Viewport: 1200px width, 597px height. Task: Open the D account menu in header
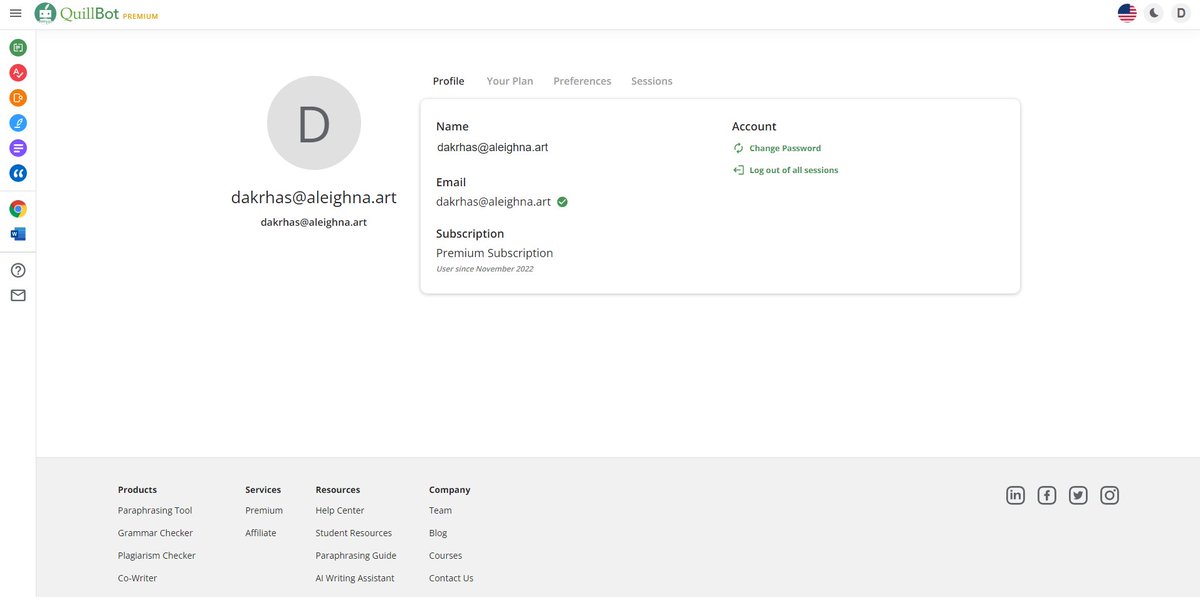click(x=1181, y=13)
